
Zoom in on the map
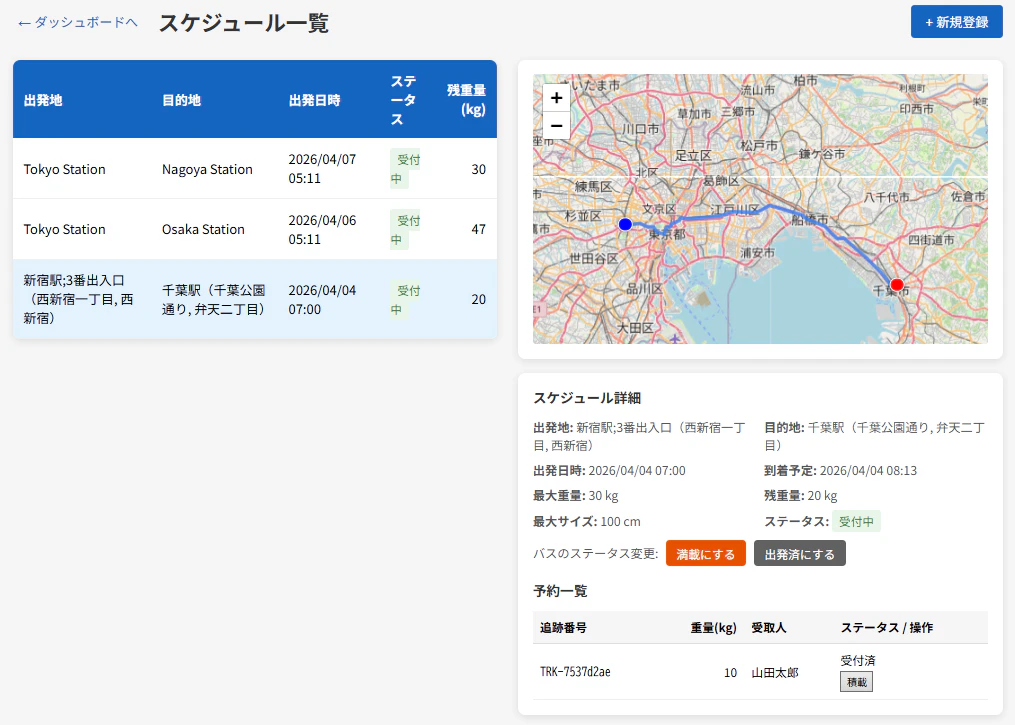point(556,98)
